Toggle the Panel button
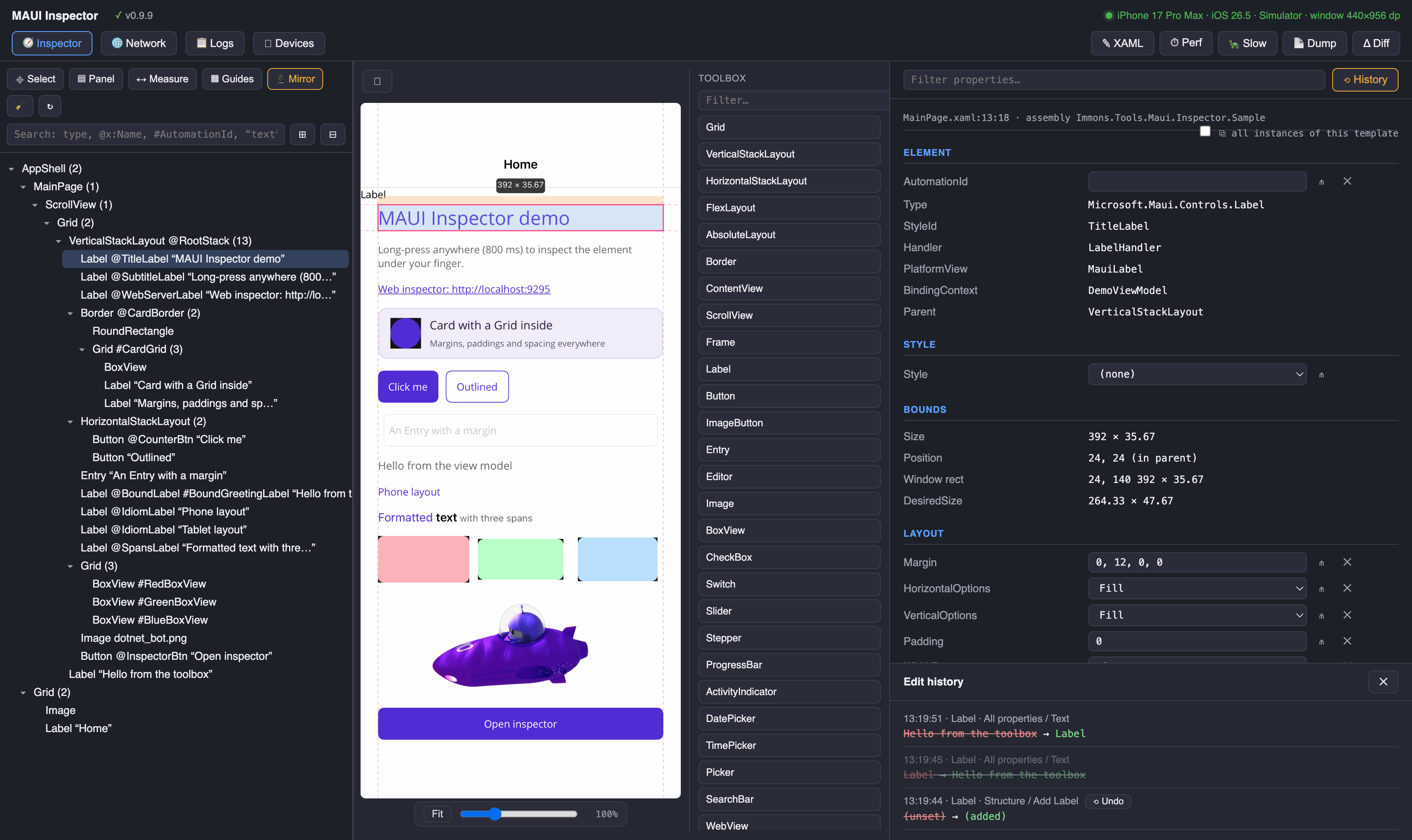Screen dimensions: 1412x840 point(96,79)
